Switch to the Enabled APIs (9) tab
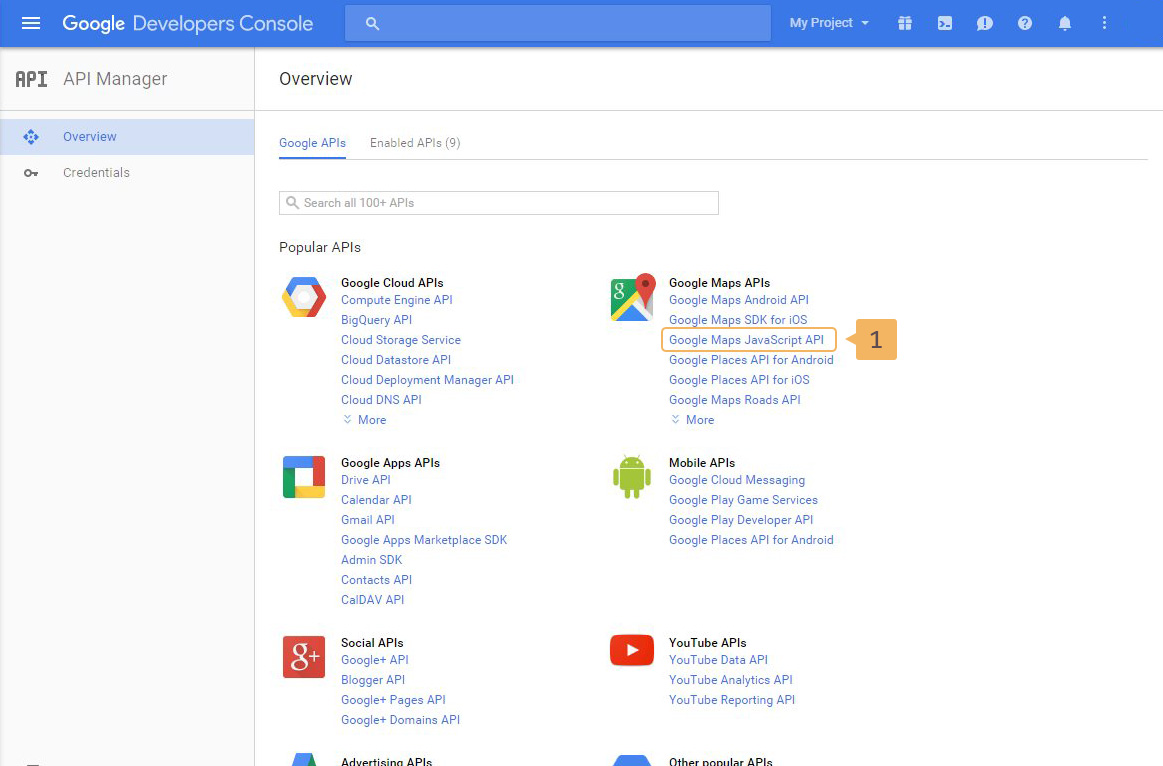 415,143
